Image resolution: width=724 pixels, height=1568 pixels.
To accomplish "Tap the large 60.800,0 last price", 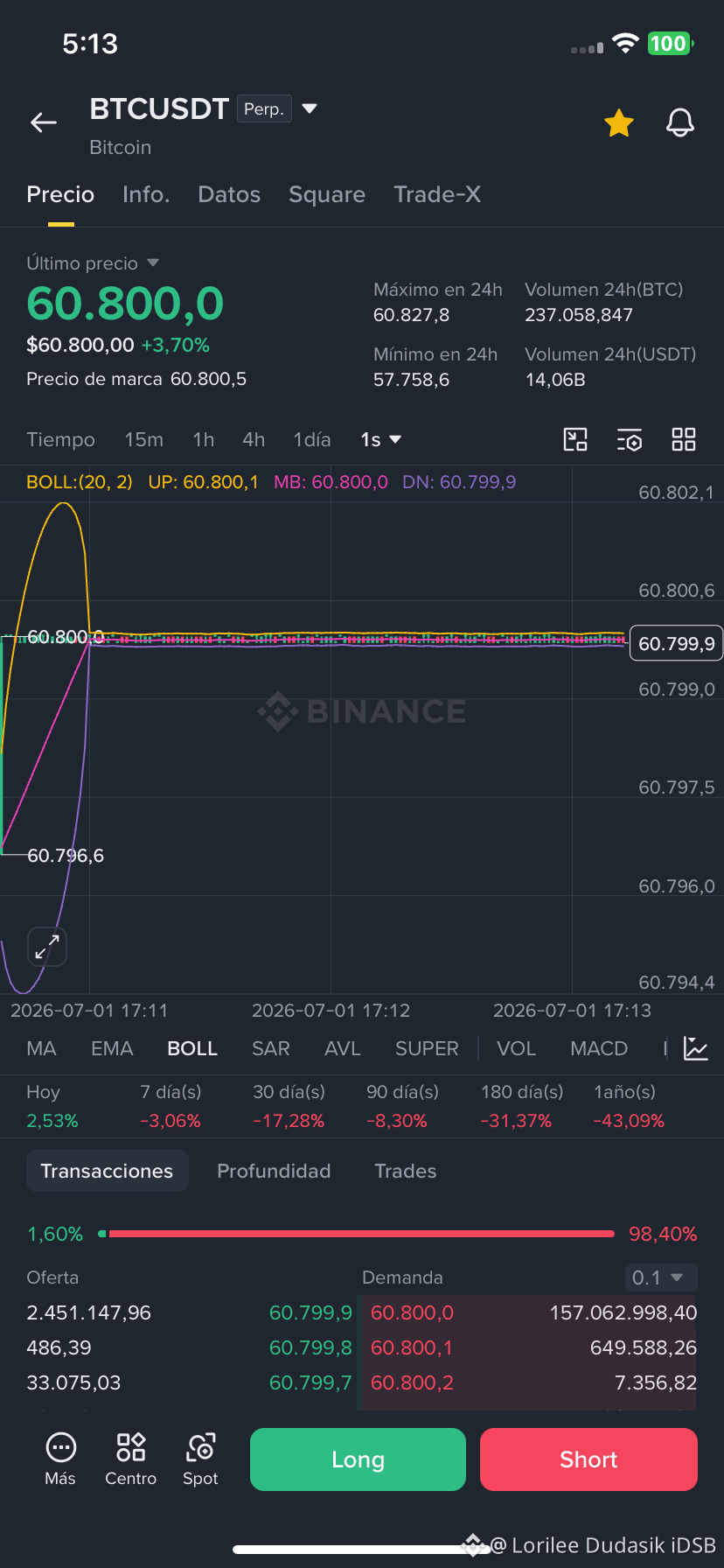I will (125, 304).
